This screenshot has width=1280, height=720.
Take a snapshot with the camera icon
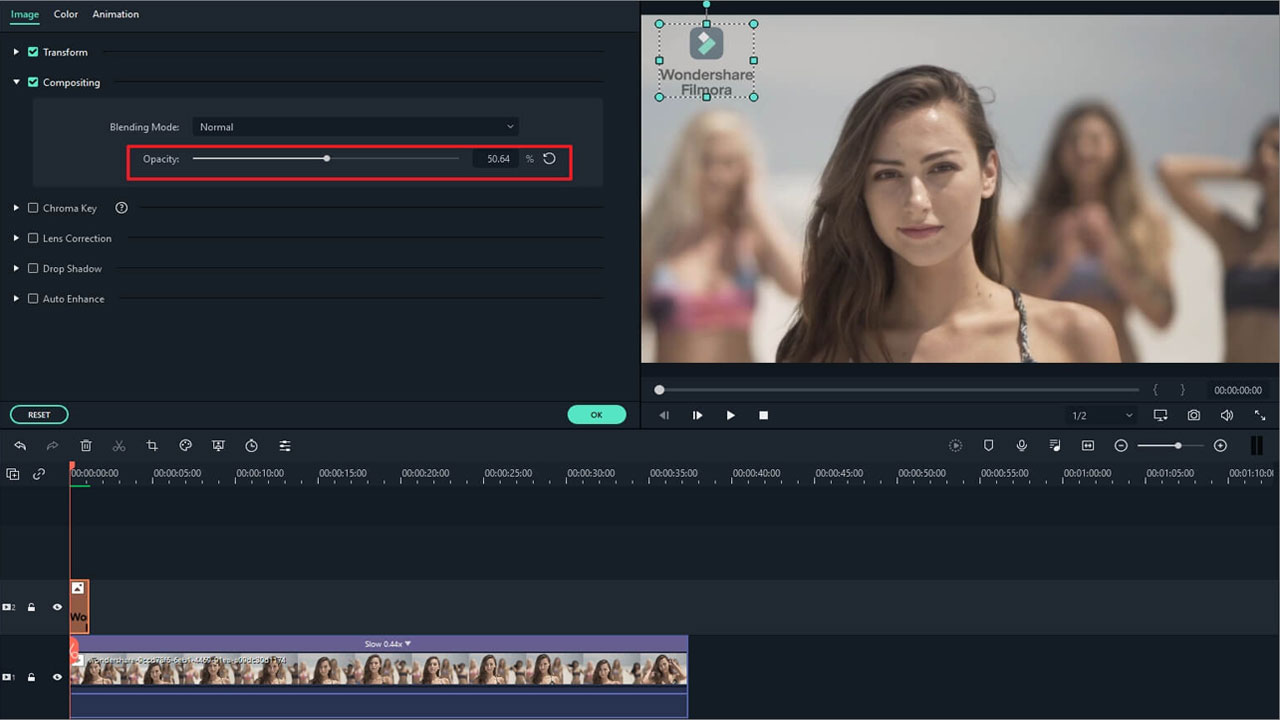(1194, 415)
